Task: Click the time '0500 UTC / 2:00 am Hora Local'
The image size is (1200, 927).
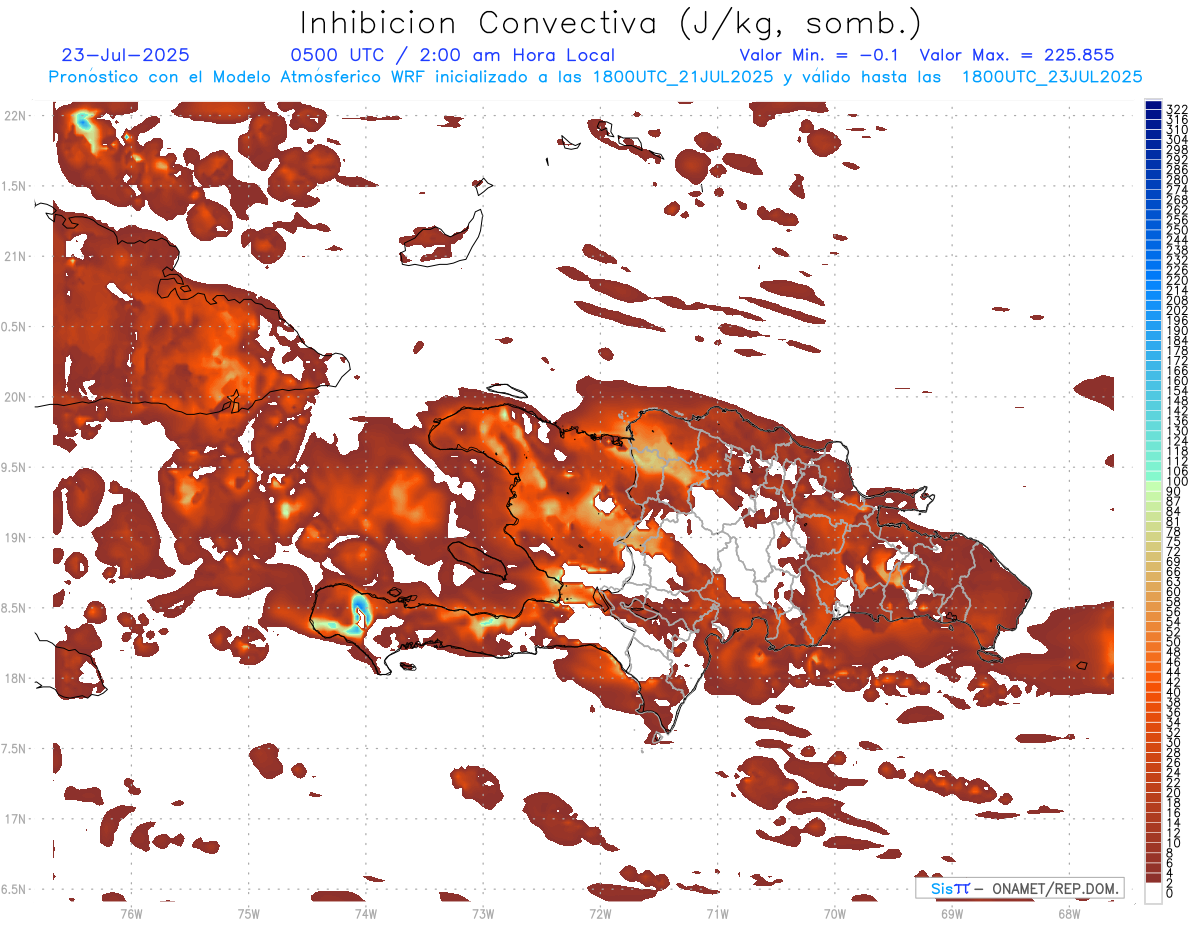Action: [452, 55]
